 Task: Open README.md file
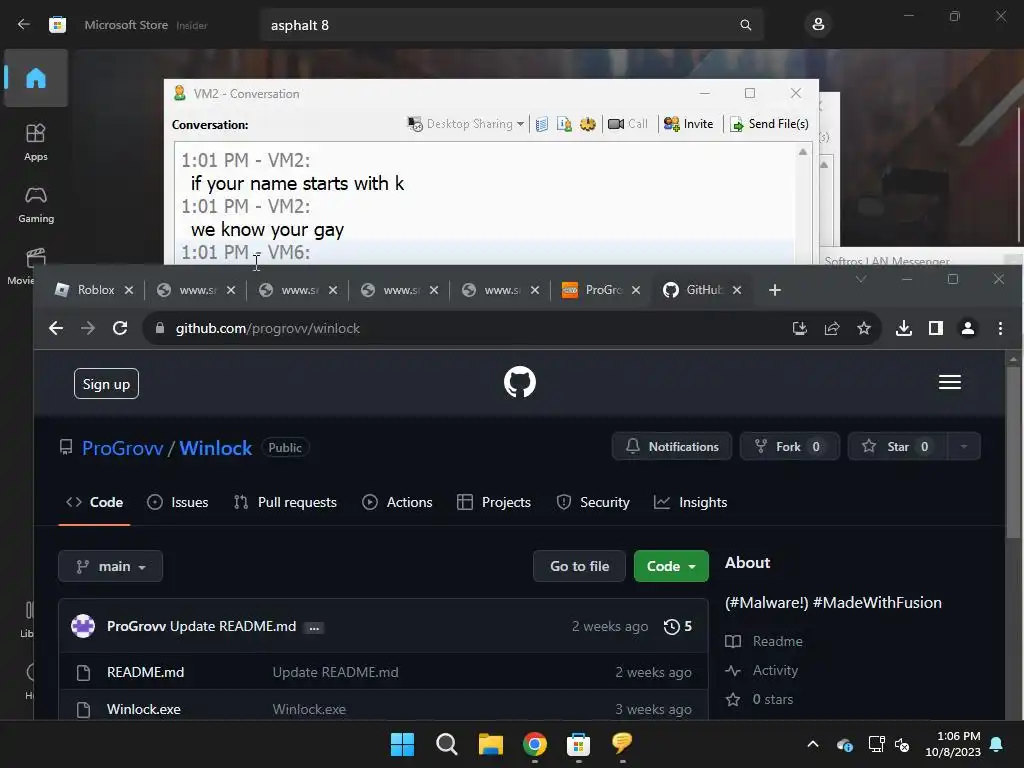pos(146,672)
